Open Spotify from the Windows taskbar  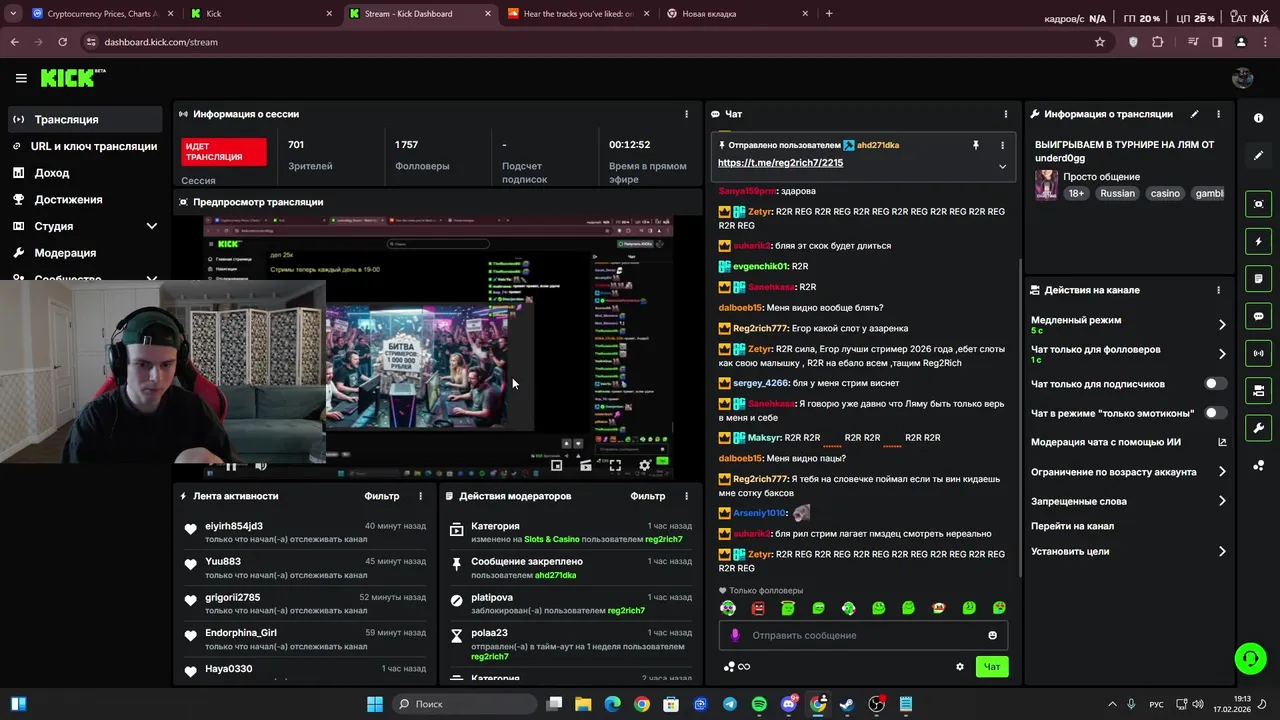click(759, 704)
